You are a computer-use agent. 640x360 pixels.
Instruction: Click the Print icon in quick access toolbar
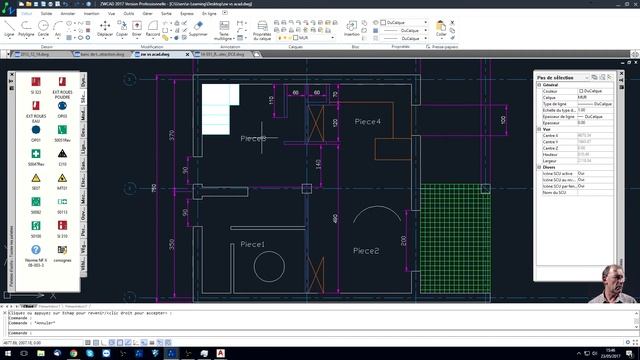pyautogui.click(x=51, y=4)
